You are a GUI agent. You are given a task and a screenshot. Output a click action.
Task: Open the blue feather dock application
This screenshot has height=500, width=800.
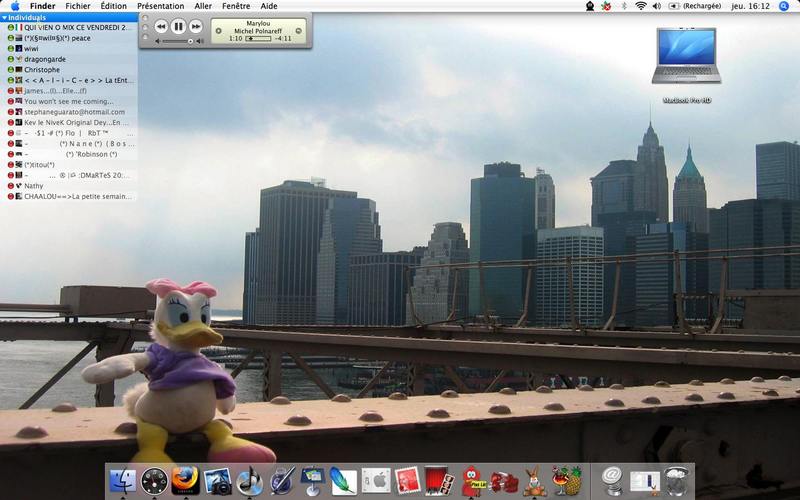pos(344,481)
